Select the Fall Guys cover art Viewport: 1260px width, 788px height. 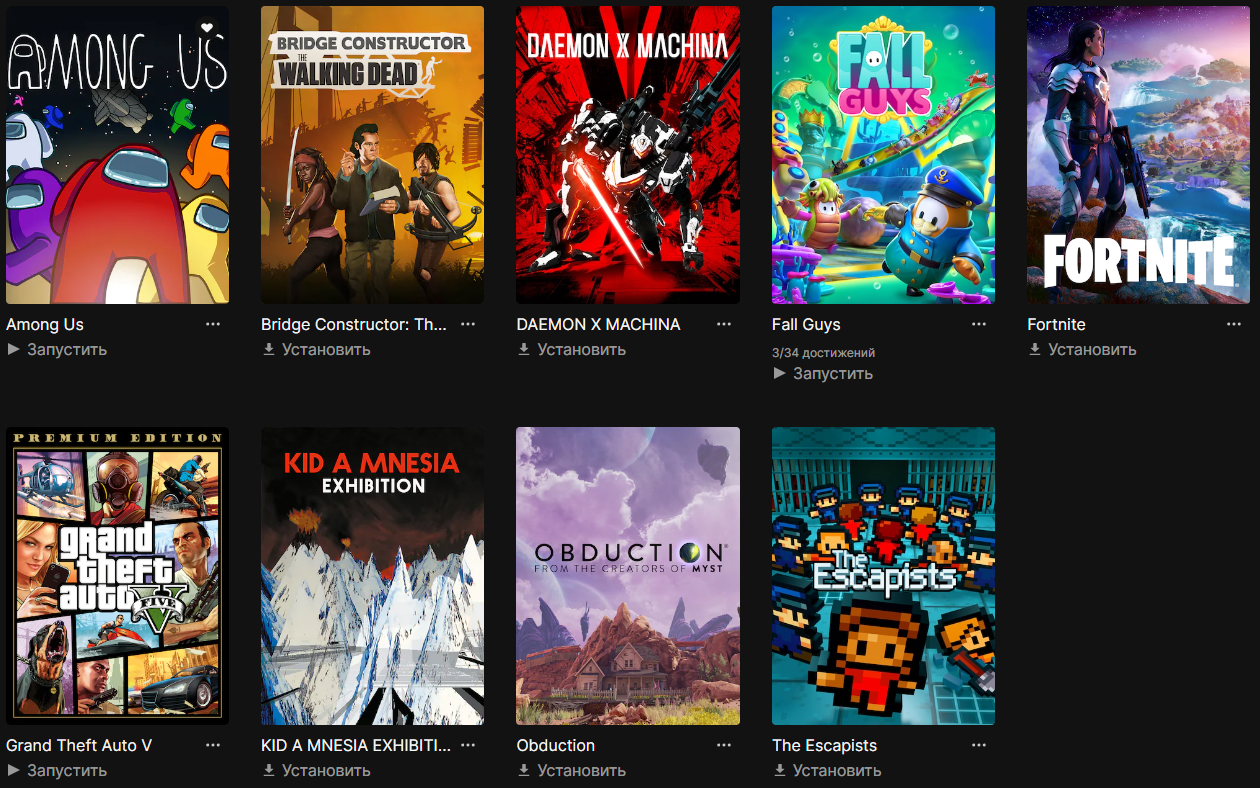(883, 155)
